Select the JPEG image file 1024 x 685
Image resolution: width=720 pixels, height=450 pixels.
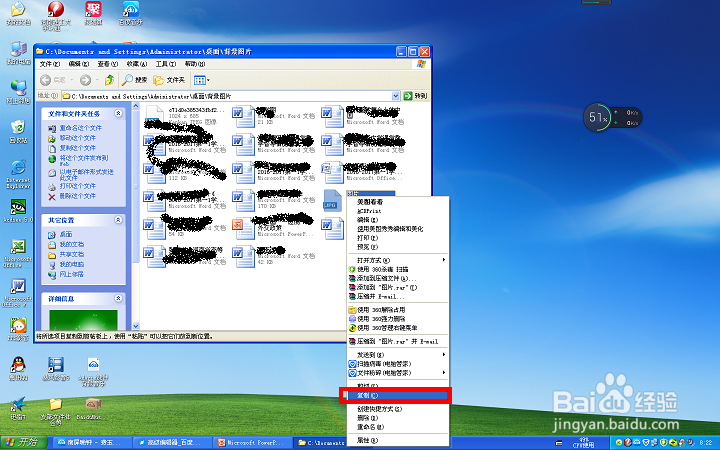(154, 116)
